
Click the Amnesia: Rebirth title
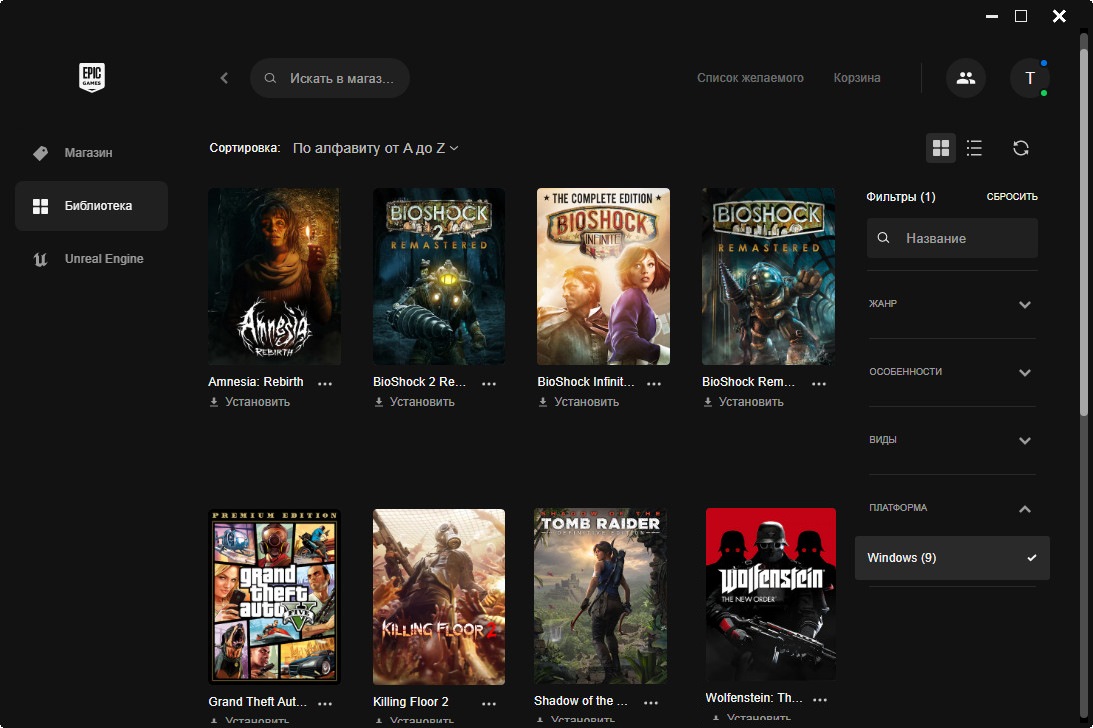(x=256, y=382)
